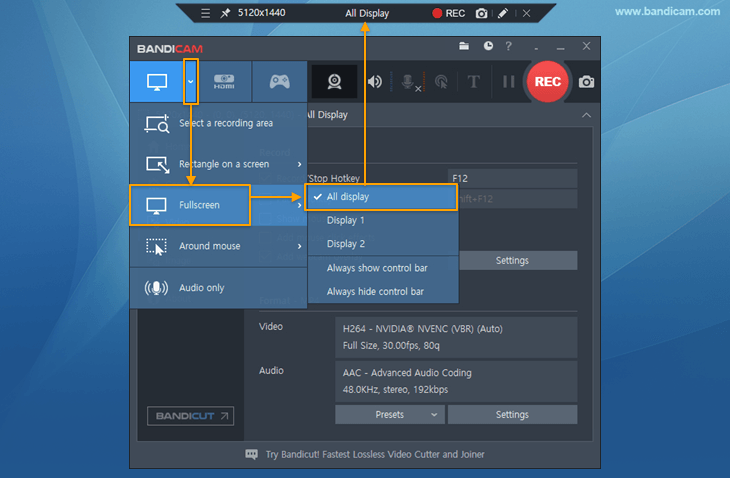Select Always show control bar
The height and width of the screenshot is (478, 730).
pyautogui.click(x=383, y=268)
